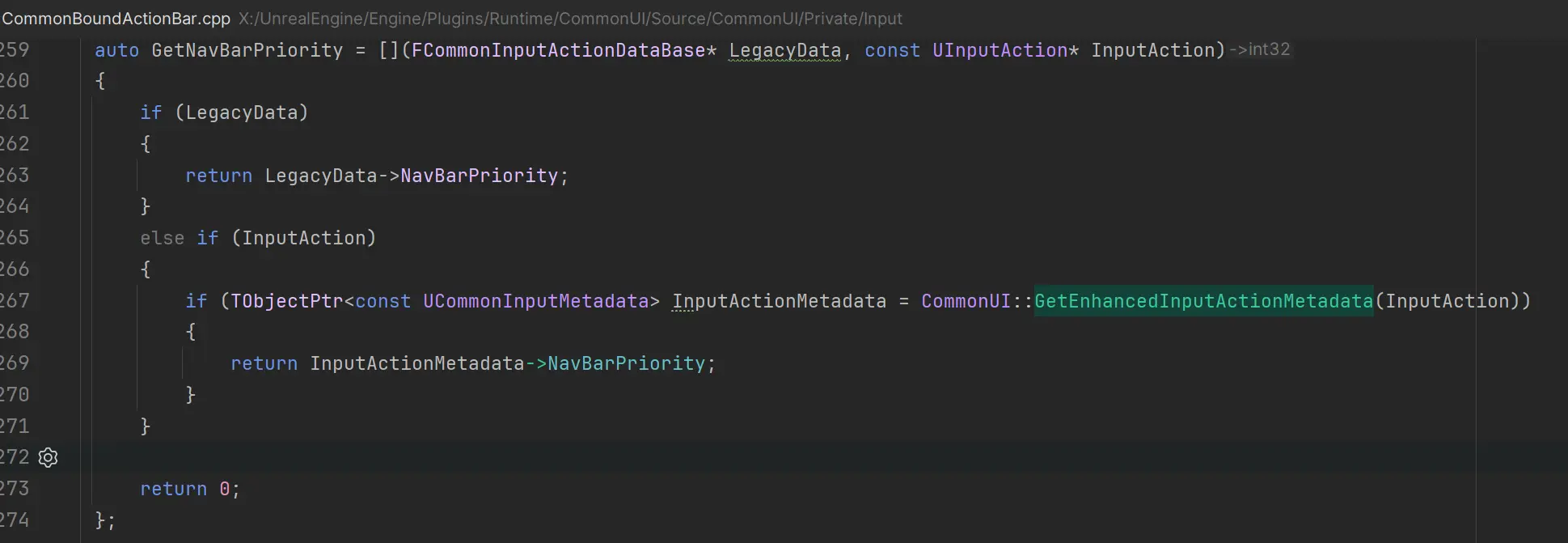Click line number 274 in the gutter

15,520
